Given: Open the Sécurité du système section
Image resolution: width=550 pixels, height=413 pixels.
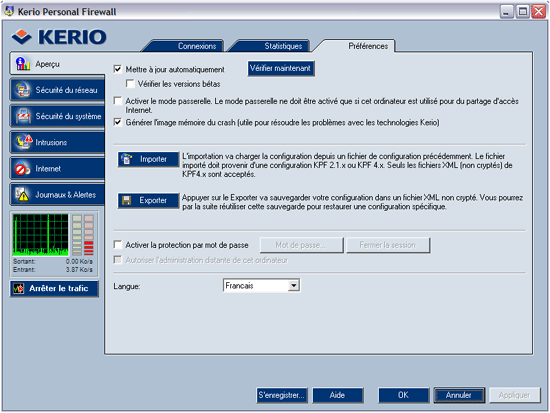Looking at the screenshot, I should [57, 116].
